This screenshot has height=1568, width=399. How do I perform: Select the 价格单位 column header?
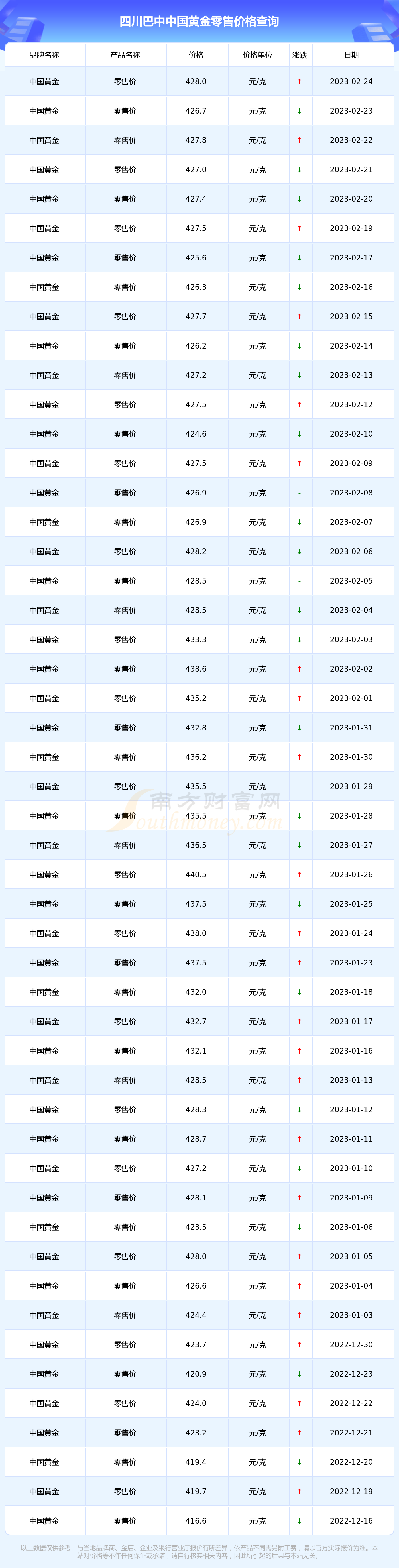(x=258, y=55)
